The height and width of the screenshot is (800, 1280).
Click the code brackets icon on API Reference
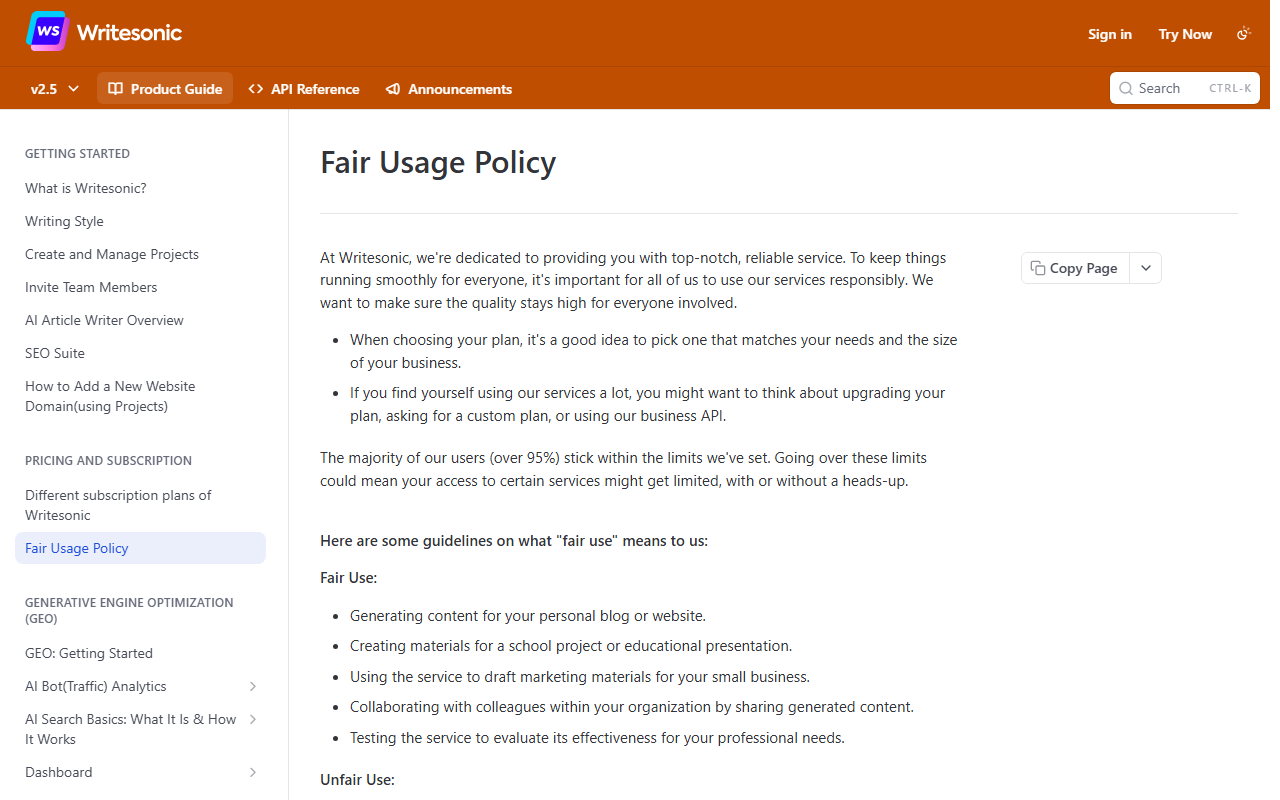[256, 89]
